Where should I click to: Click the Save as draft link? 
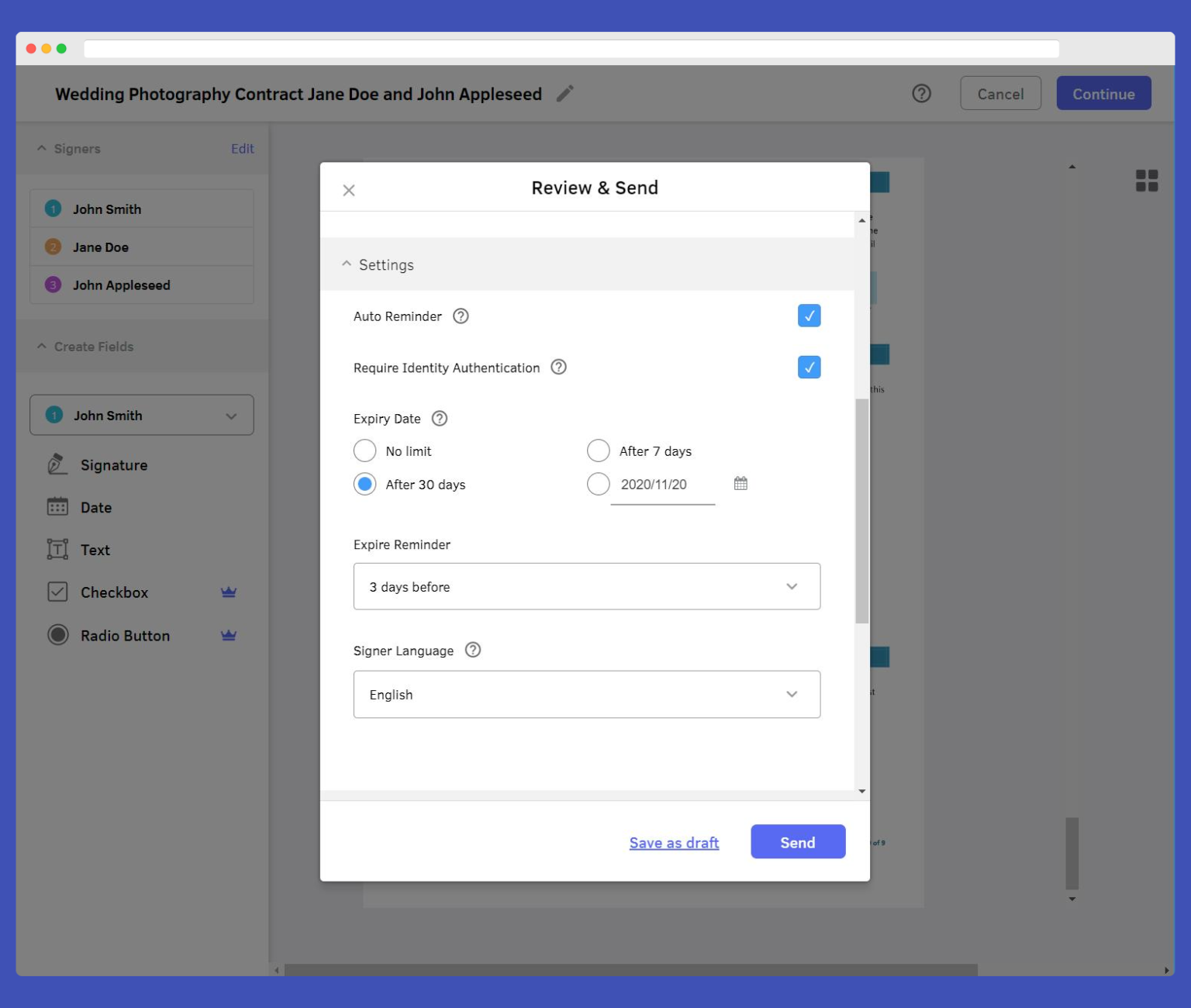673,843
